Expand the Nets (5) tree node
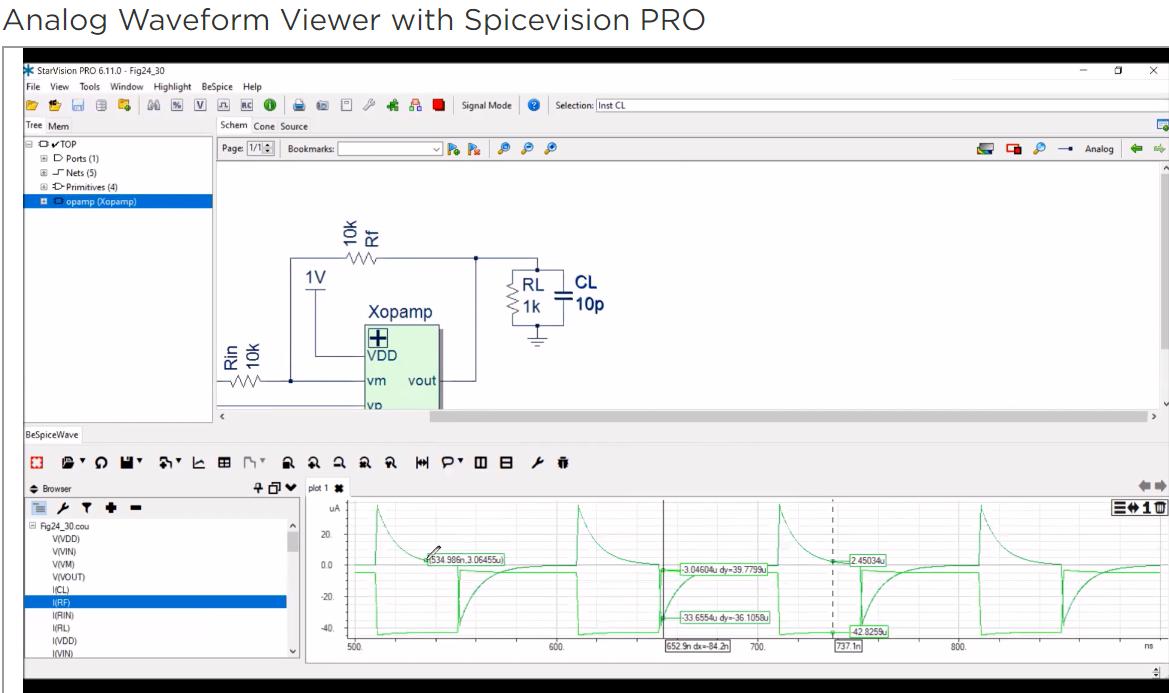The image size is (1169, 693). point(43,173)
